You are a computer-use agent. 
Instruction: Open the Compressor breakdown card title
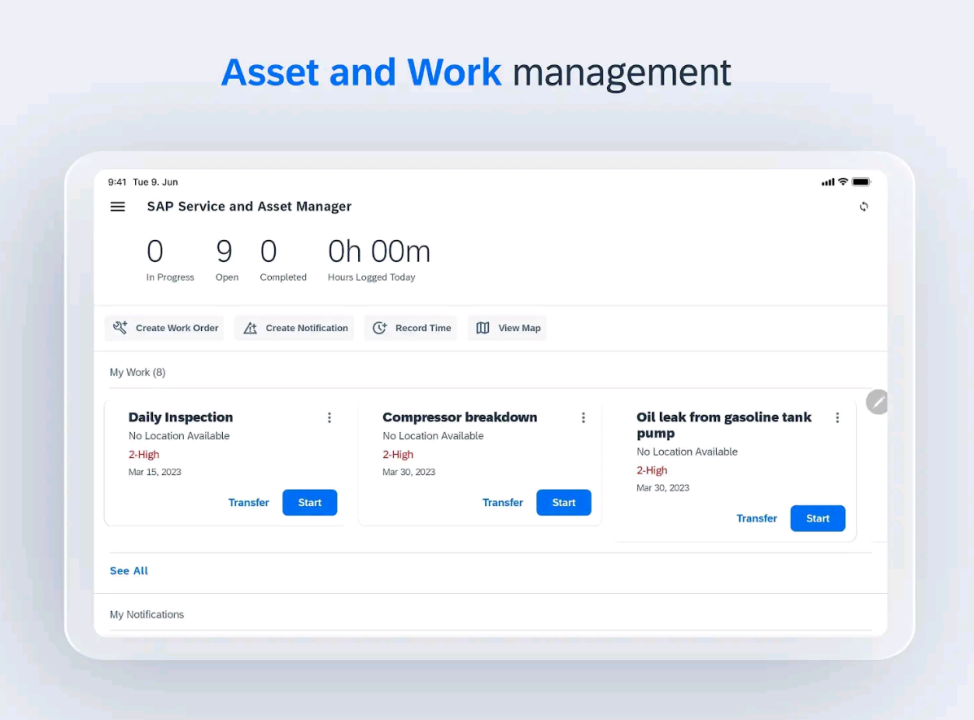click(x=460, y=417)
